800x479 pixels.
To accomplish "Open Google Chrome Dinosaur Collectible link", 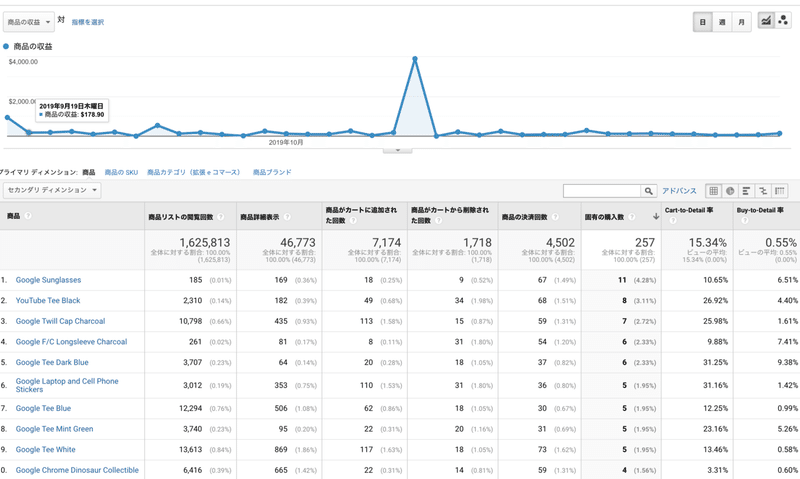I will 77,470.
